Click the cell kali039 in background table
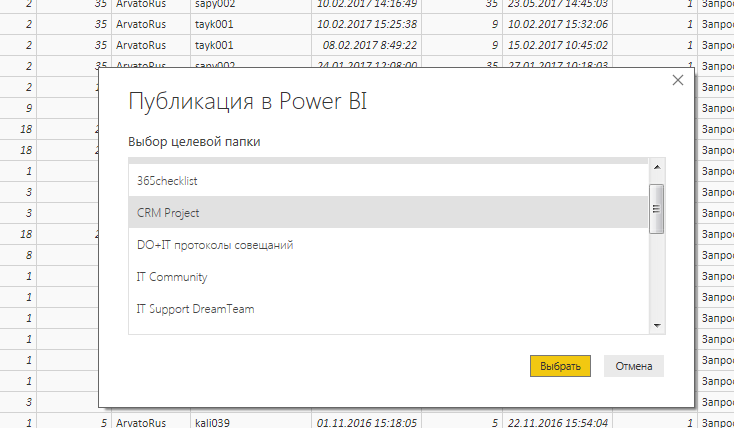 click(251, 422)
